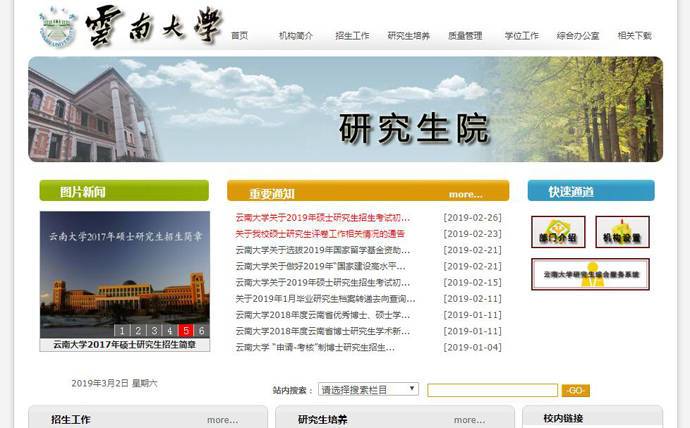
Task: Click the date [2019-02-26]
Action: 472,218
